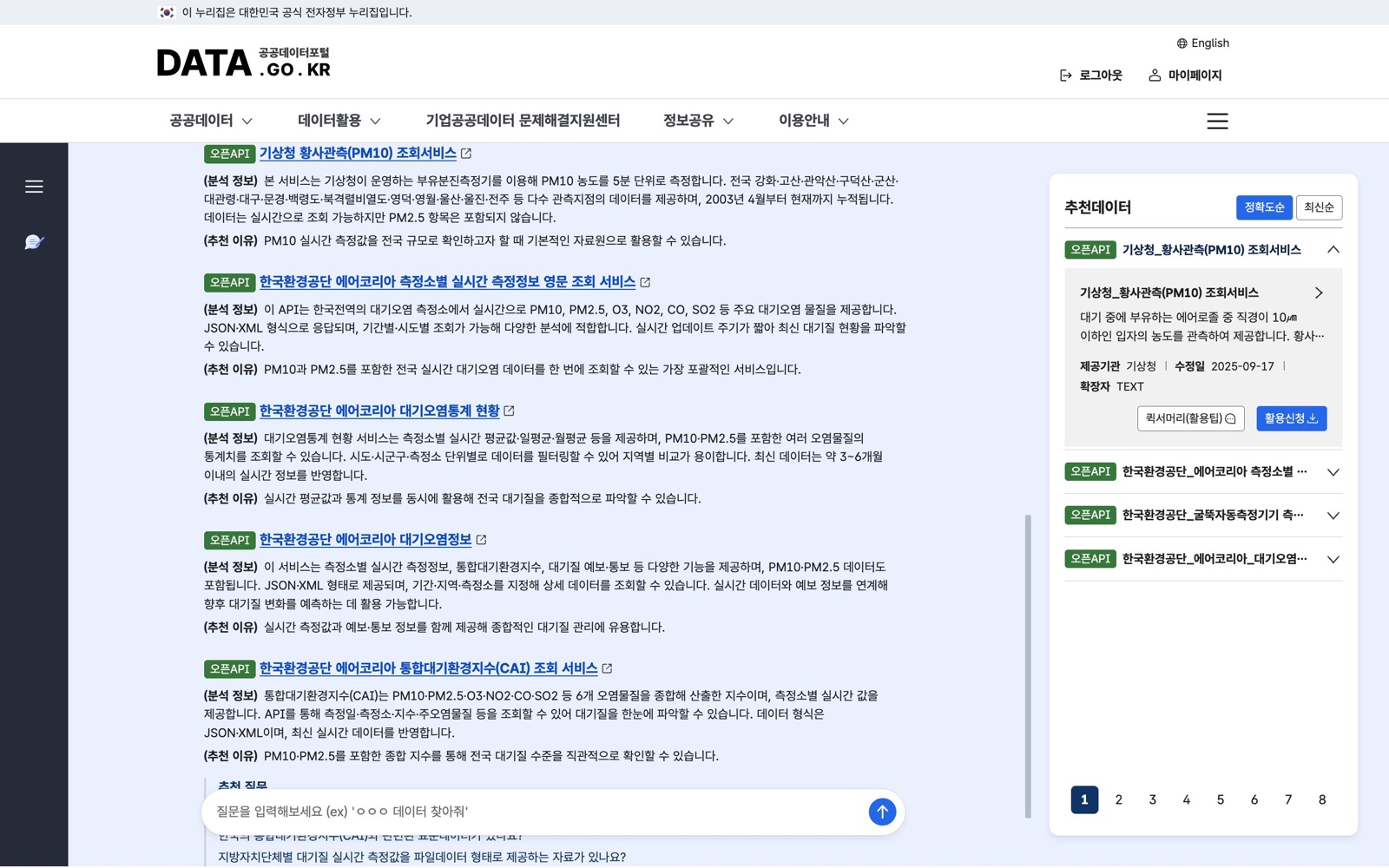Collapse the 기상청_황사관측(PM10) 조회서비스 item
The width and height of the screenshot is (1389, 868).
coord(1333,250)
